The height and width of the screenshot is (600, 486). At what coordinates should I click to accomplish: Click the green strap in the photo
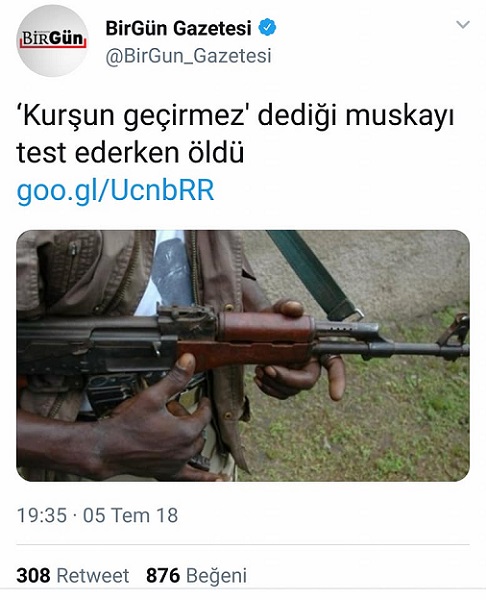[314, 274]
